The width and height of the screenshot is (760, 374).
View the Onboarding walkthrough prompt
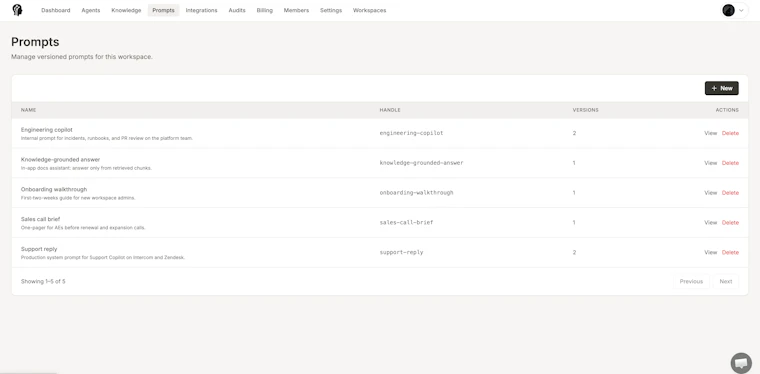710,193
